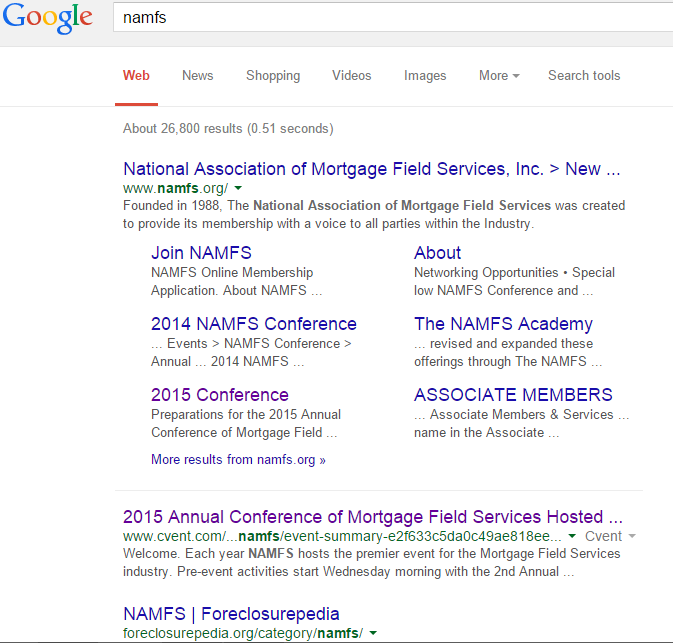
Task: Click the foreclosurepedia.org/category/namfs/ URL text
Action: (243, 633)
